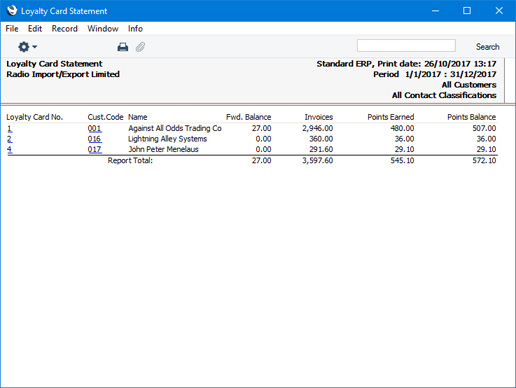The width and height of the screenshot is (516, 388).
Task: Open customer code 017 link
Action: 95,149
